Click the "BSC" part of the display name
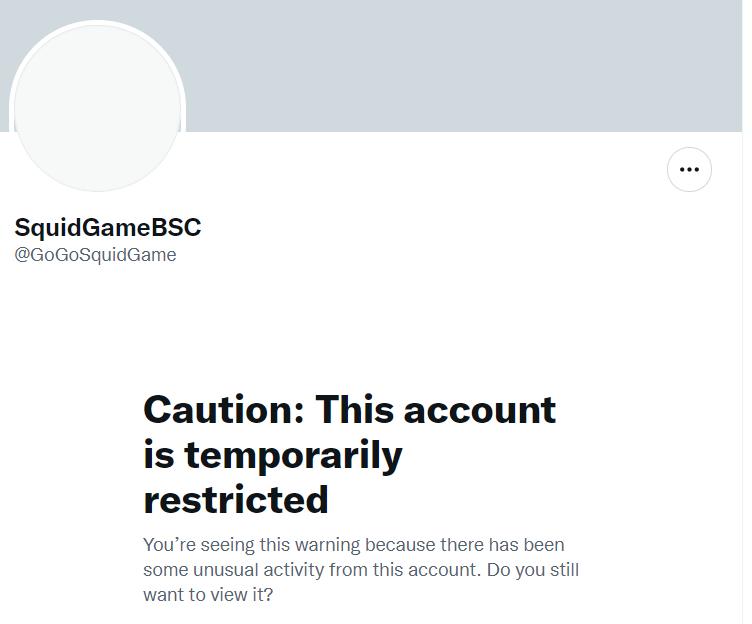This screenshot has height=624, width=752. point(176,227)
